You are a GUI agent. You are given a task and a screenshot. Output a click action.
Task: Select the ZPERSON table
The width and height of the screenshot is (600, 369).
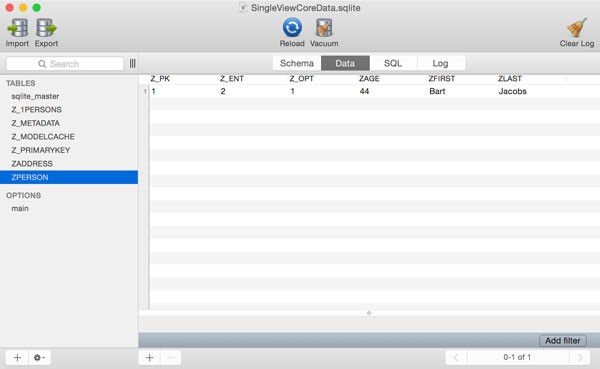click(x=69, y=177)
